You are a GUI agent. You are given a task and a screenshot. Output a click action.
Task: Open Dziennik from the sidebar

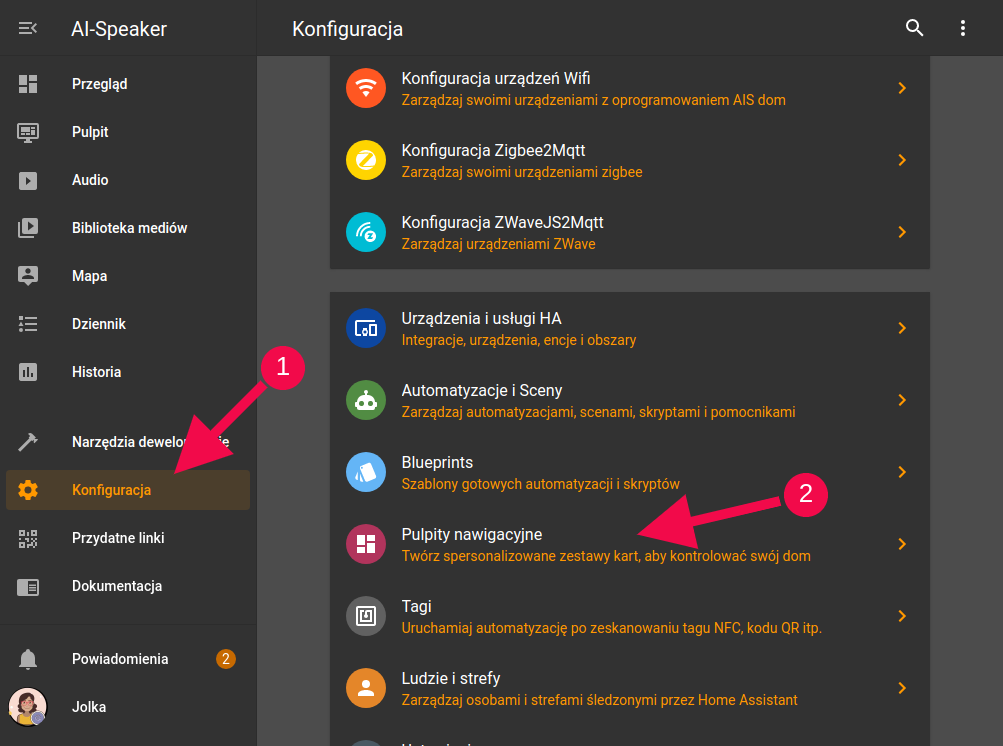tap(128, 324)
